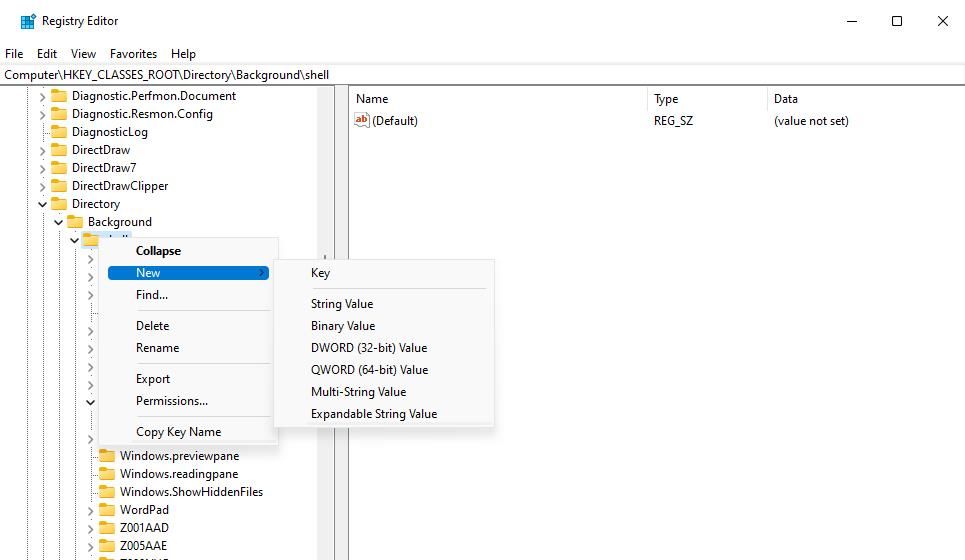Click the Z001AAD folder icon
This screenshot has width=965, height=560.
click(x=107, y=527)
